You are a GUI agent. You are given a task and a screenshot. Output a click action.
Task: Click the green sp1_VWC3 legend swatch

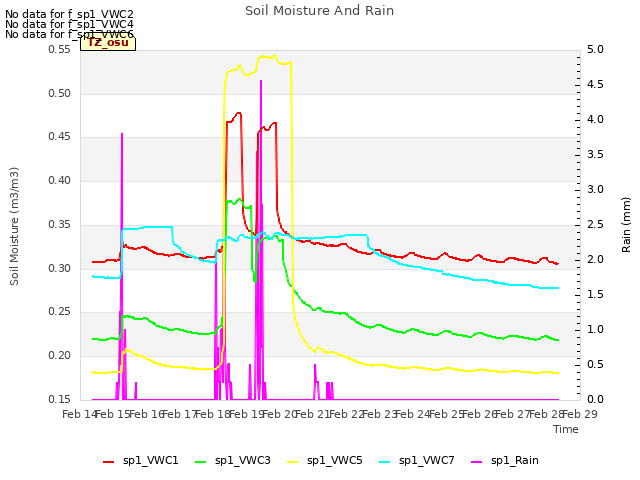(200, 462)
